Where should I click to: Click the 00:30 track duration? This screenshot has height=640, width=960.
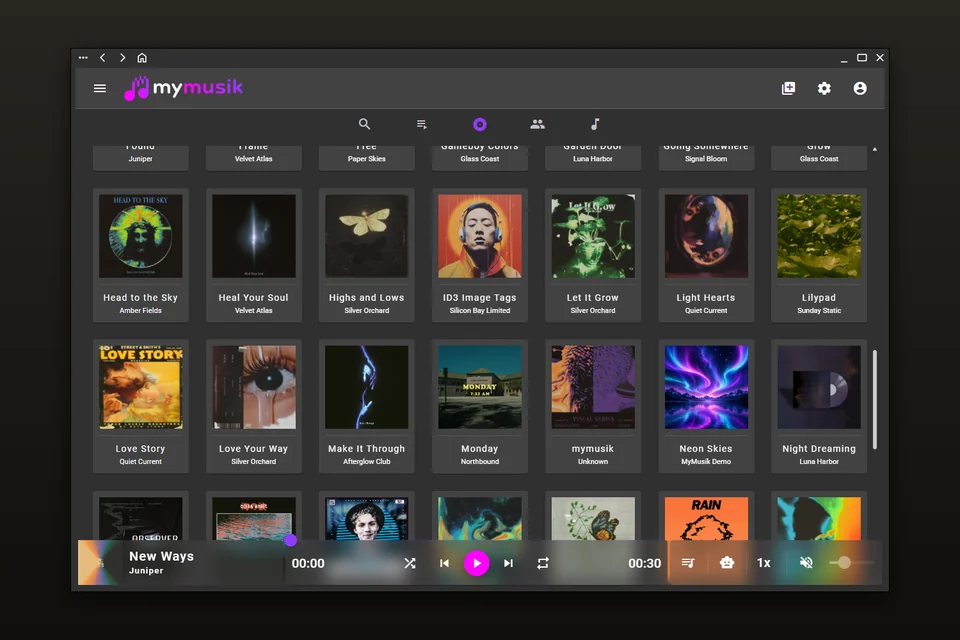(644, 563)
